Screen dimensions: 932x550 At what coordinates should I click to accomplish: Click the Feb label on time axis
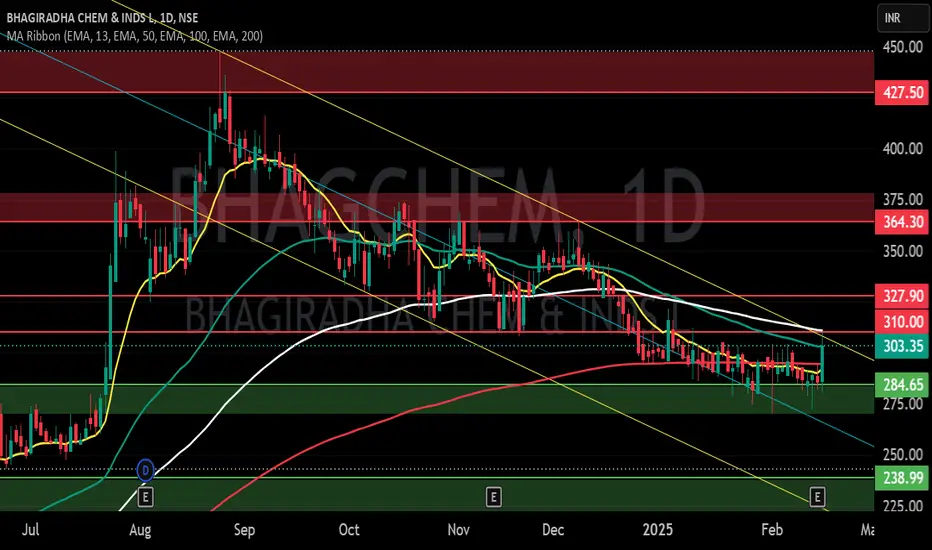(772, 529)
